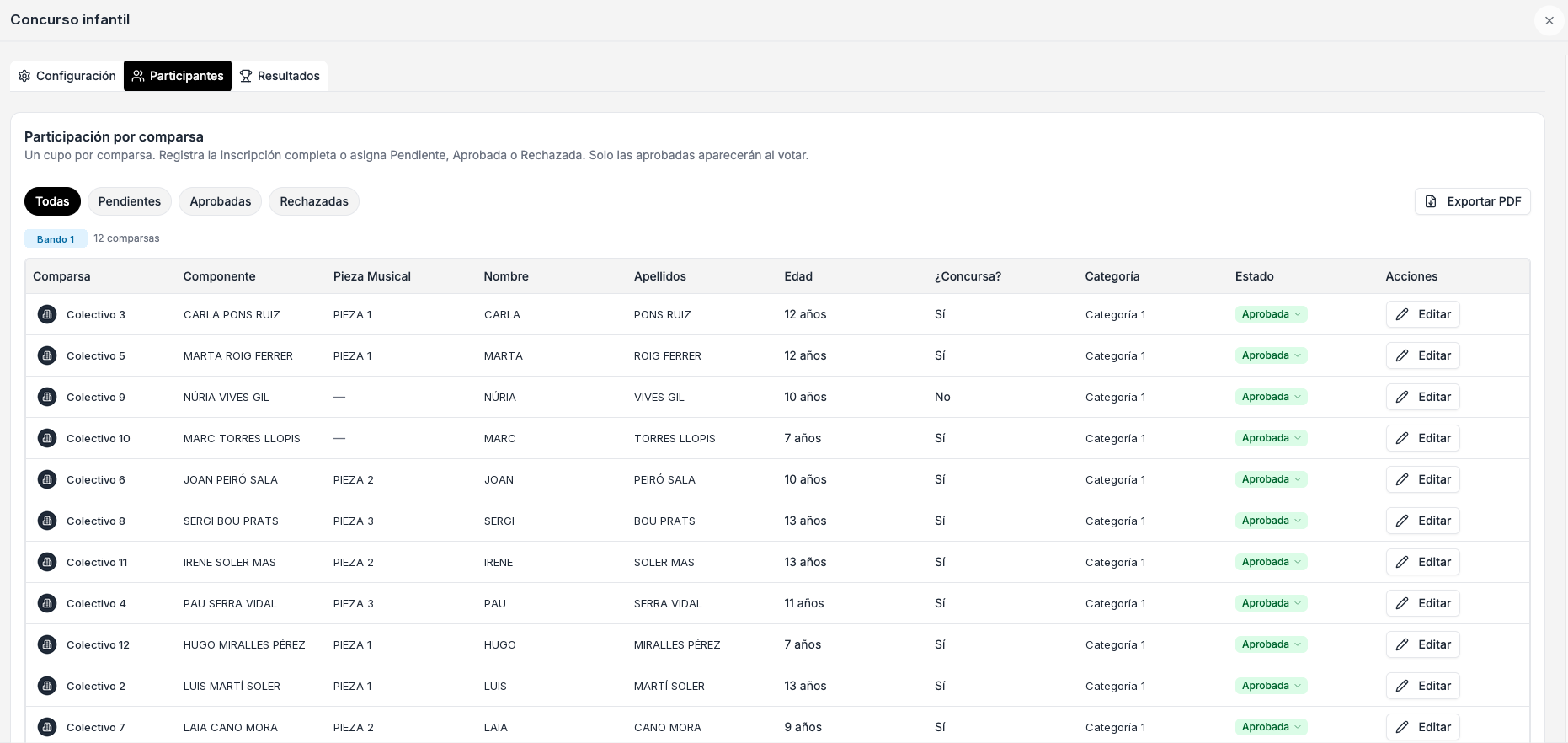Close the Concurso infantil dialog

pyautogui.click(x=1549, y=20)
